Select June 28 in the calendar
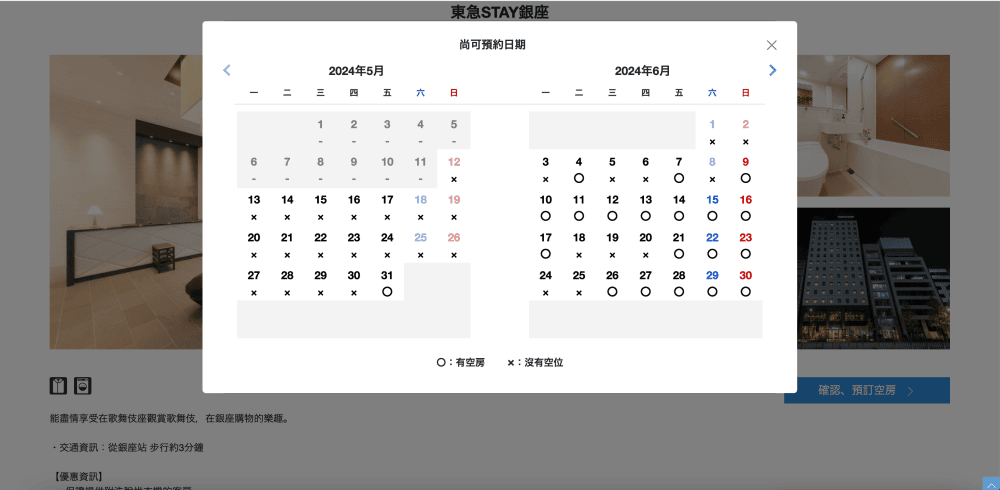This screenshot has height=490, width=1000. [679, 283]
